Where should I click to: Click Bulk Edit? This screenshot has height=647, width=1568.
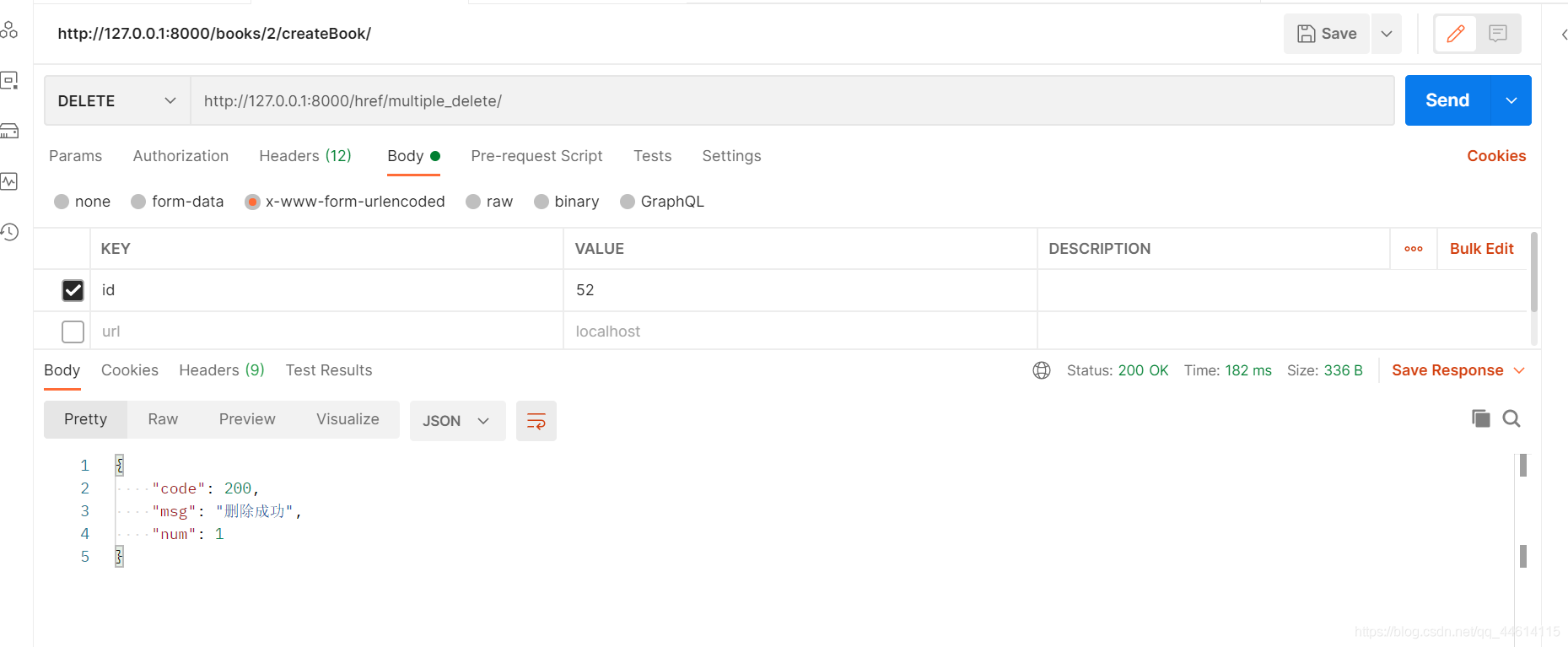pos(1482,249)
